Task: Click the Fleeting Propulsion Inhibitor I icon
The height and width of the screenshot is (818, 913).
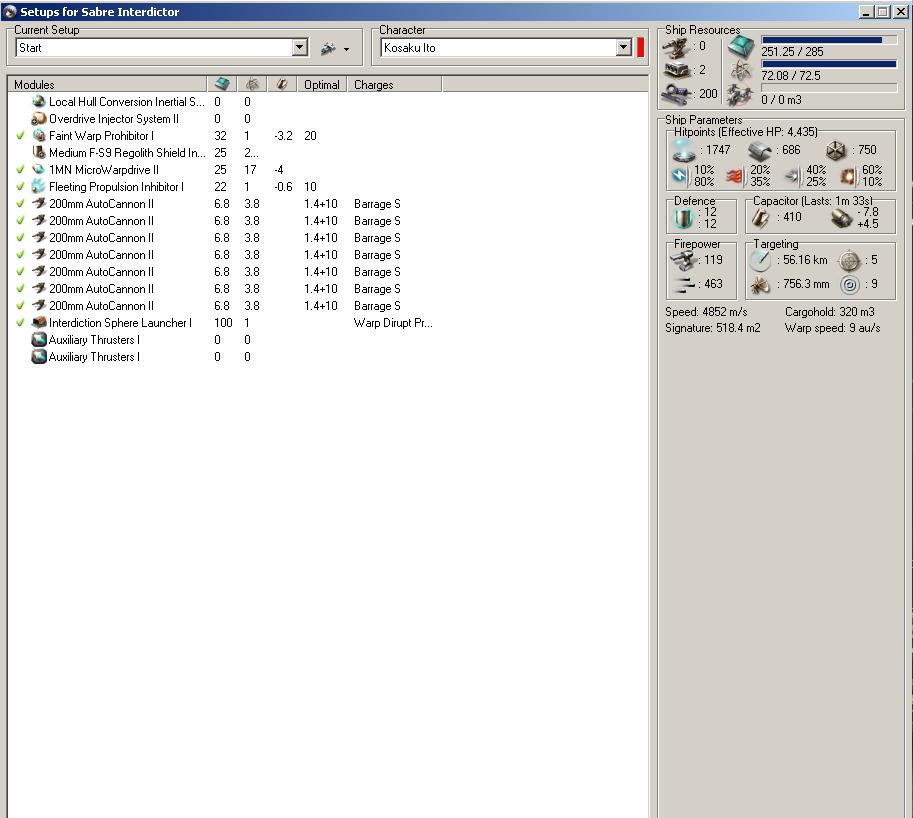Action: click(x=39, y=186)
